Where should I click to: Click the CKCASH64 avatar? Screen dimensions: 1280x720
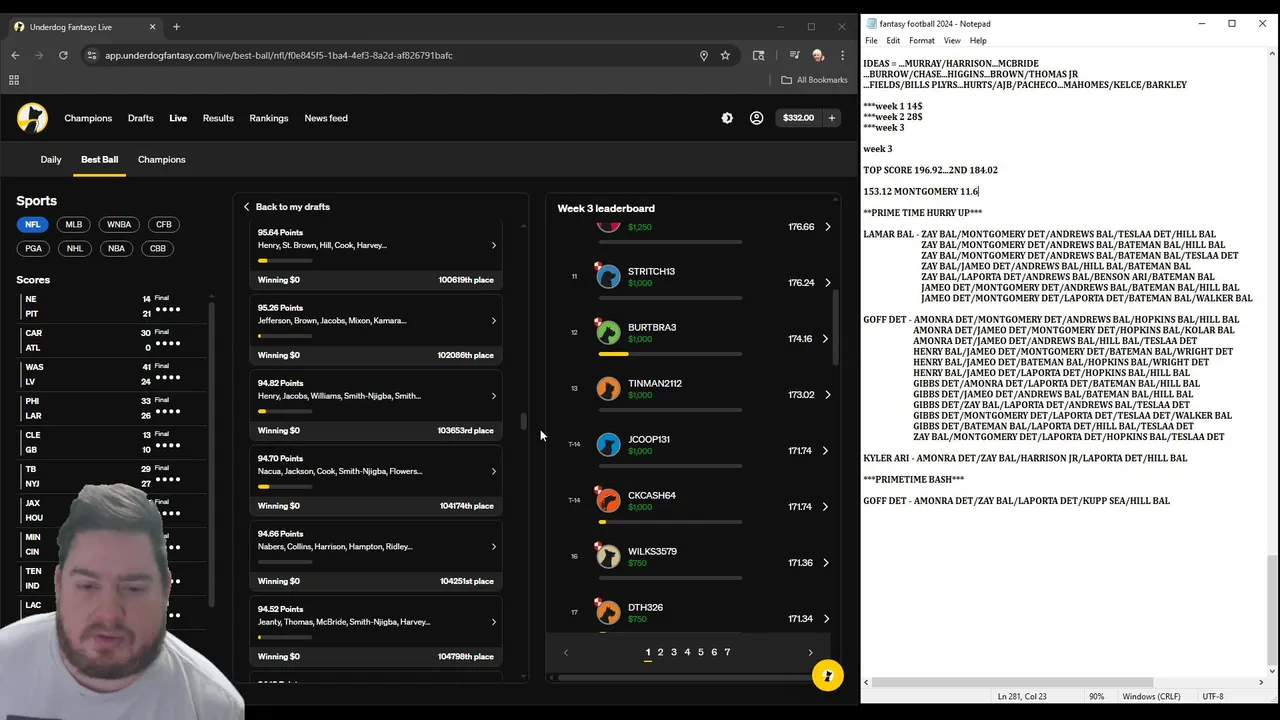[608, 500]
